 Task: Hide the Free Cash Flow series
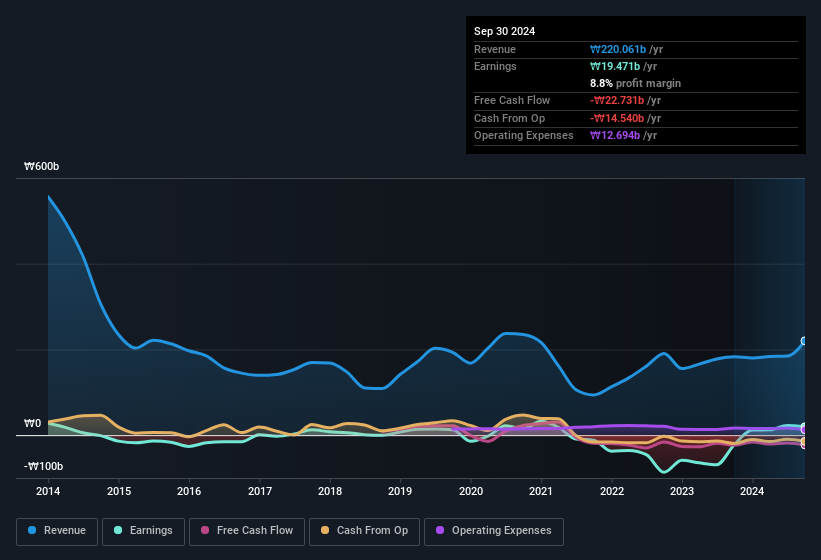247,530
